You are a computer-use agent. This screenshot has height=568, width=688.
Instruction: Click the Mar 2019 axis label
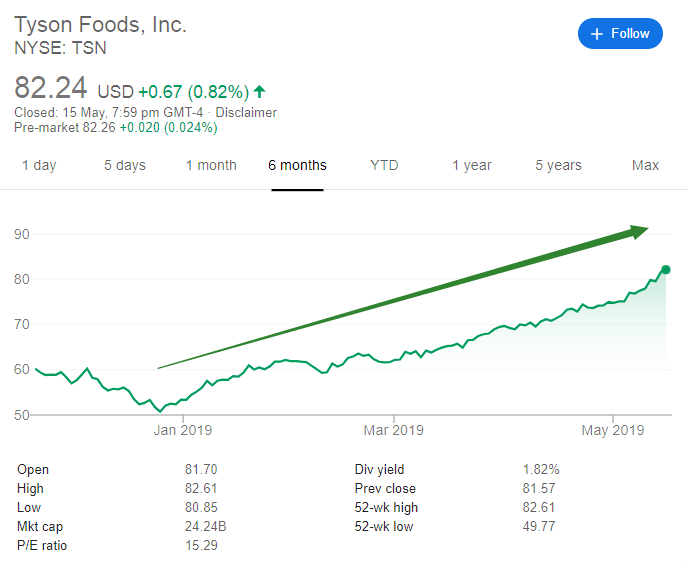394,430
